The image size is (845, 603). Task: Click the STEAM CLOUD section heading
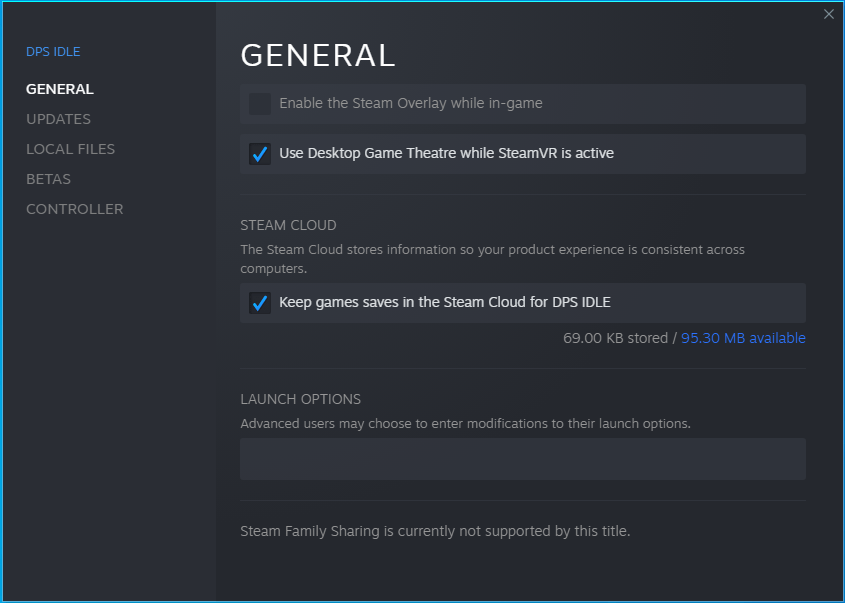tap(288, 225)
